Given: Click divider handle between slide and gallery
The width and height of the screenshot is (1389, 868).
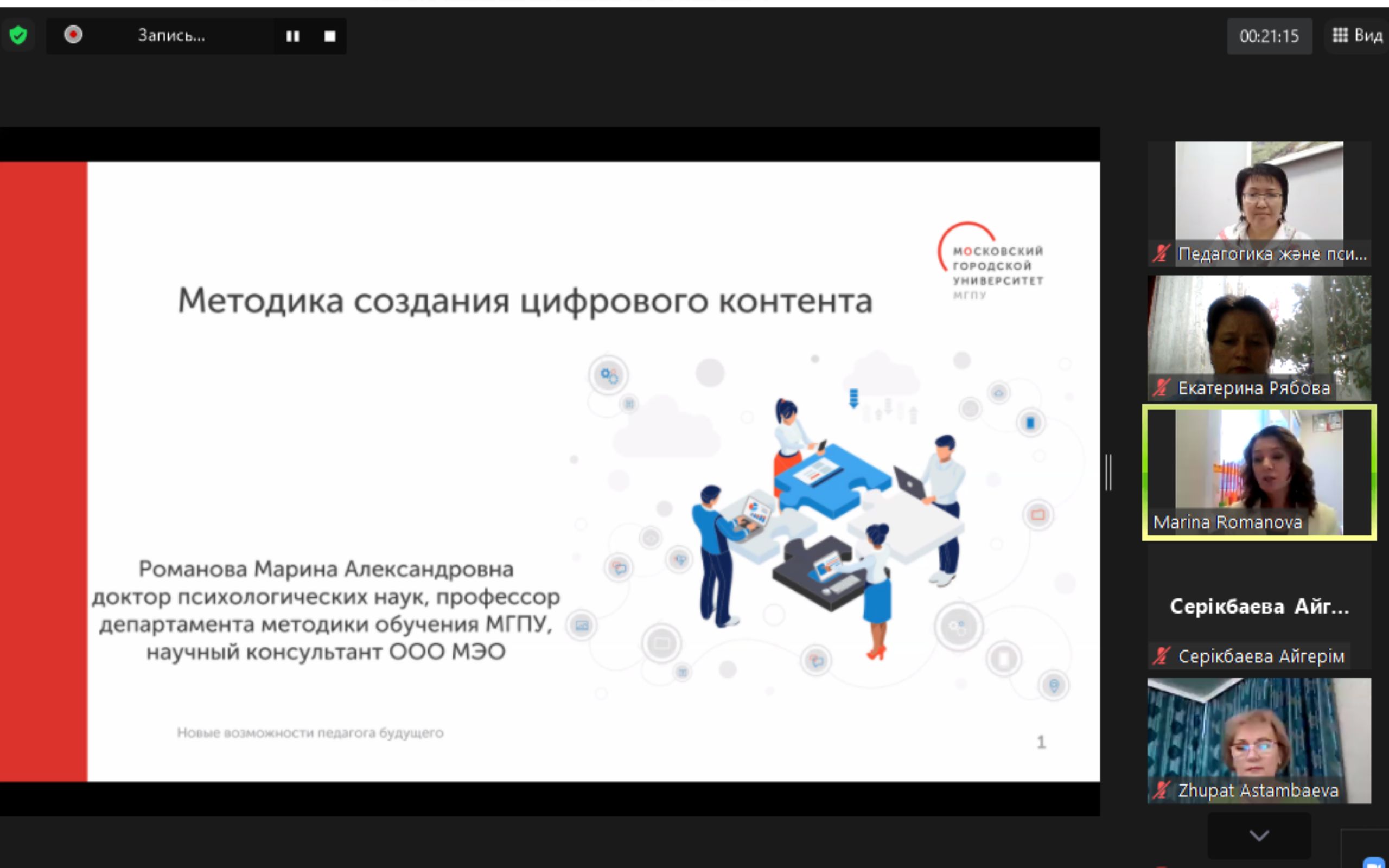Looking at the screenshot, I should (x=1108, y=472).
